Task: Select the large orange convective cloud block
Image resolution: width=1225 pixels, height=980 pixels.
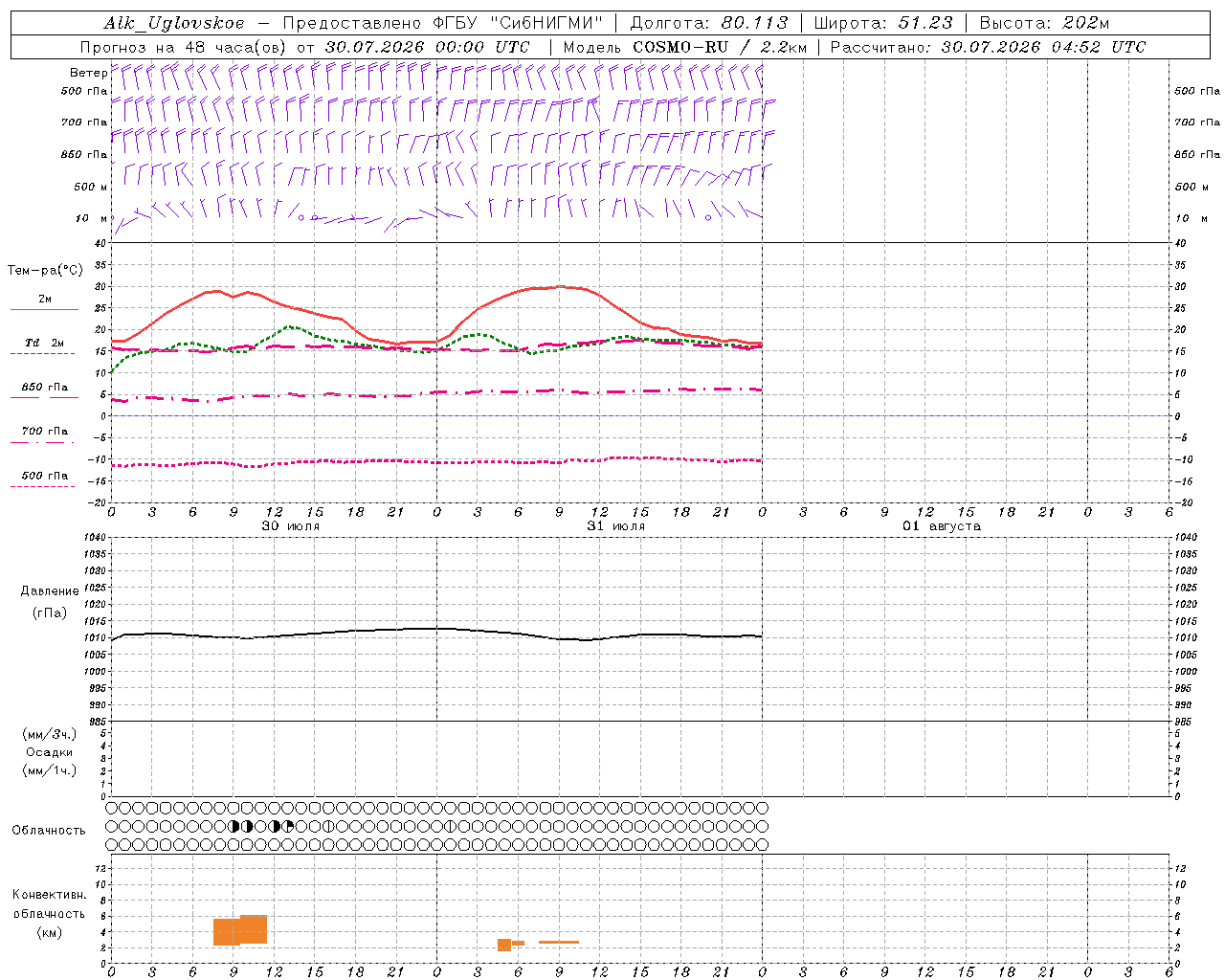Action: (240, 930)
